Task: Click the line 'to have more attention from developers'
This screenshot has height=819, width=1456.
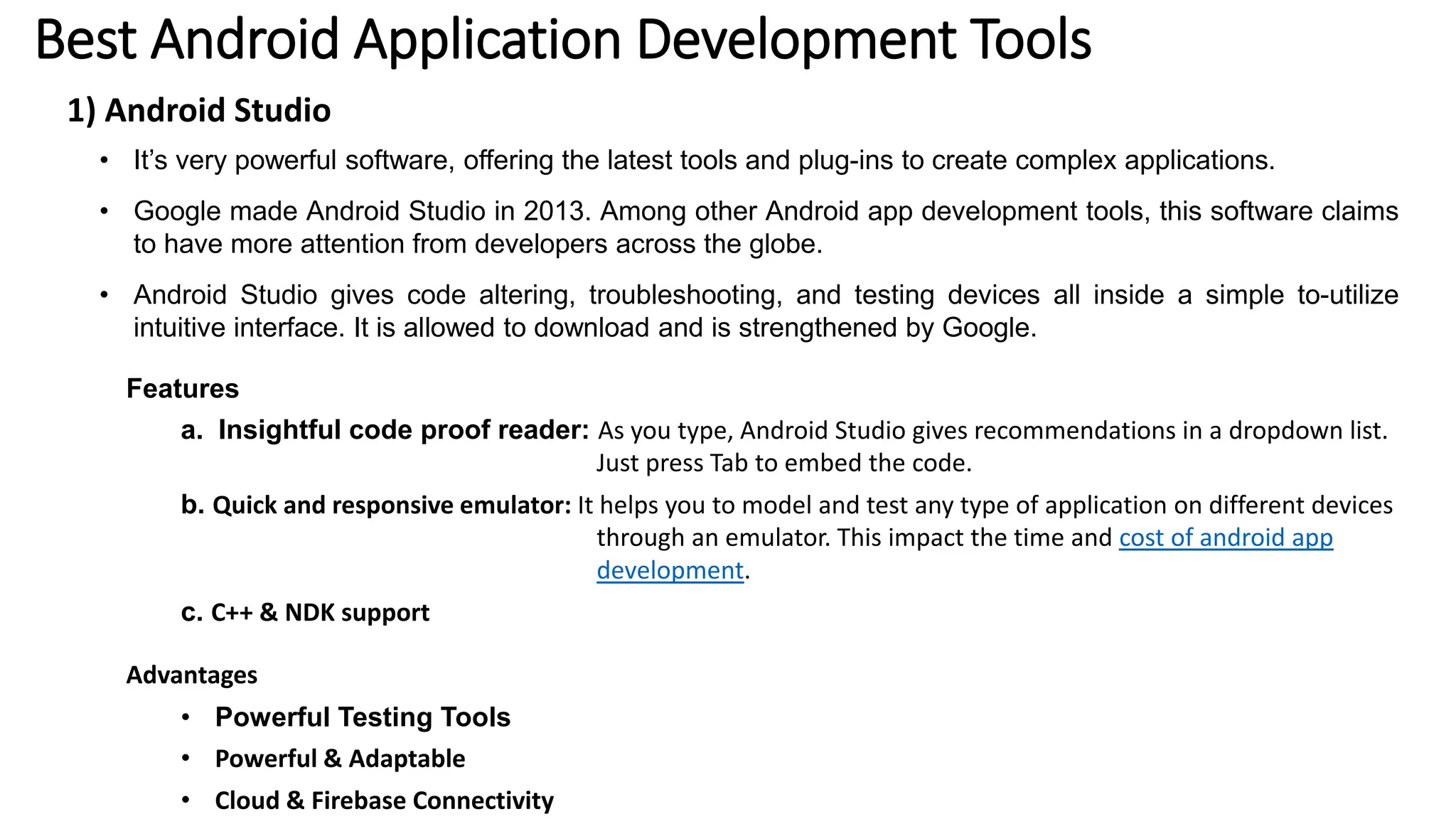Action: [478, 244]
